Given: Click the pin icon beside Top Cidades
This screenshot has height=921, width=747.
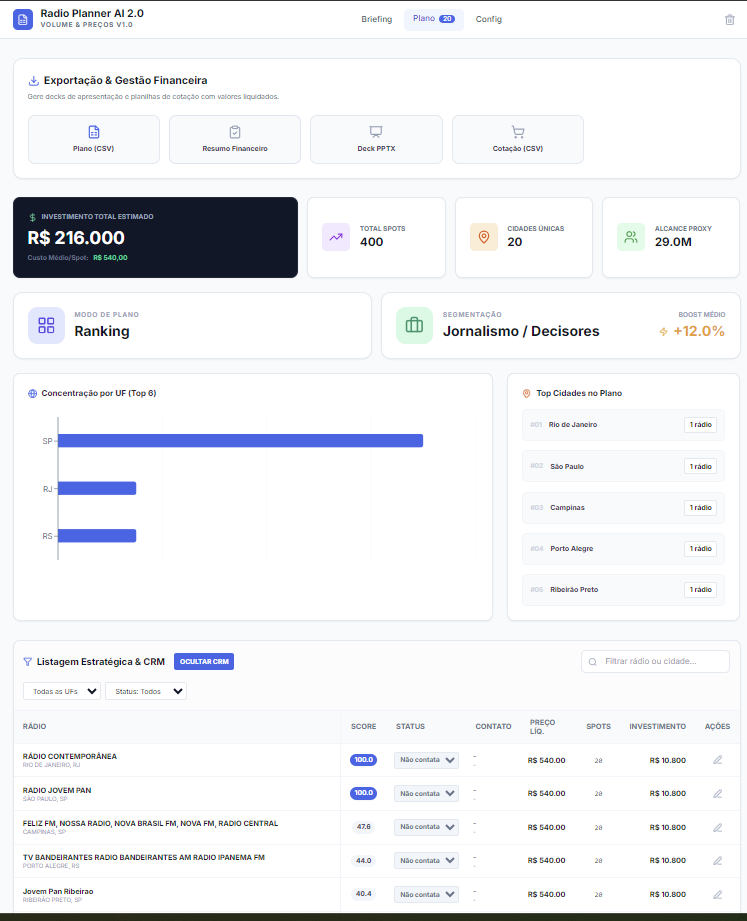Looking at the screenshot, I should [x=526, y=394].
